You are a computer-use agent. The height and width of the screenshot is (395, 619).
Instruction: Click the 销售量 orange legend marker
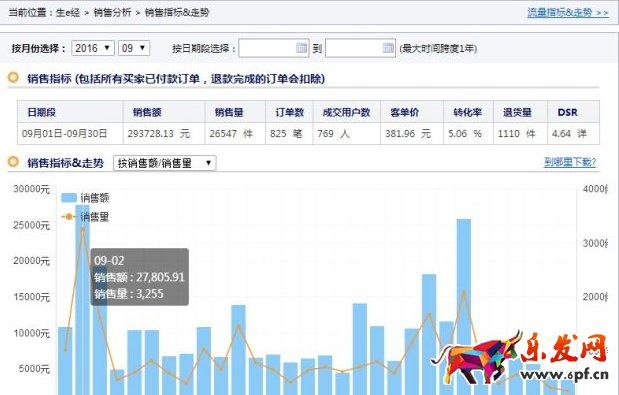click(x=69, y=217)
